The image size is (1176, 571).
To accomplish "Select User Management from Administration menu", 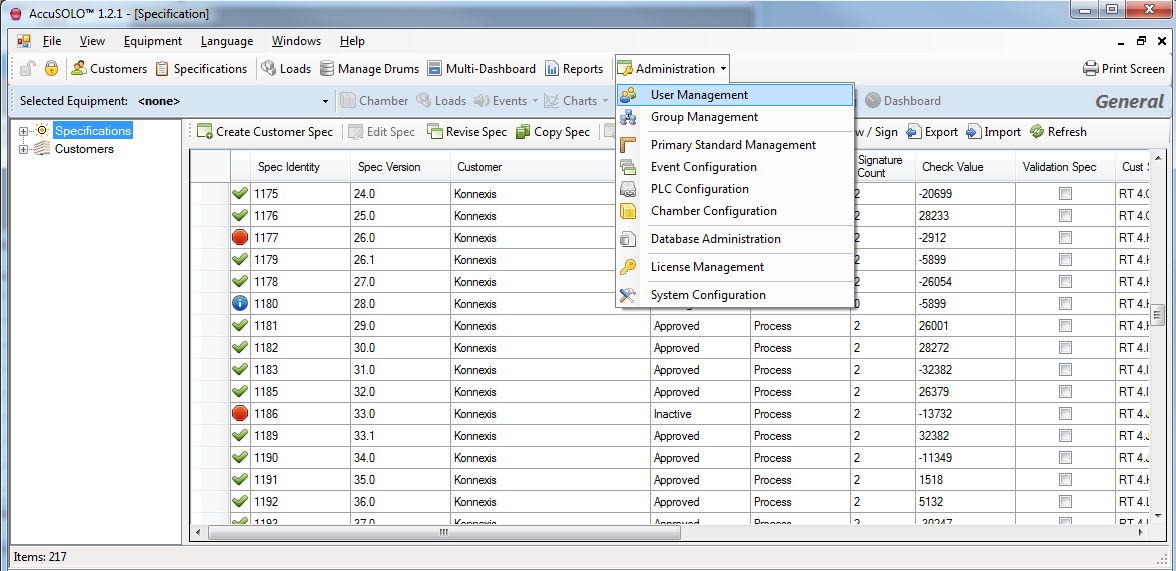I will 699,95.
